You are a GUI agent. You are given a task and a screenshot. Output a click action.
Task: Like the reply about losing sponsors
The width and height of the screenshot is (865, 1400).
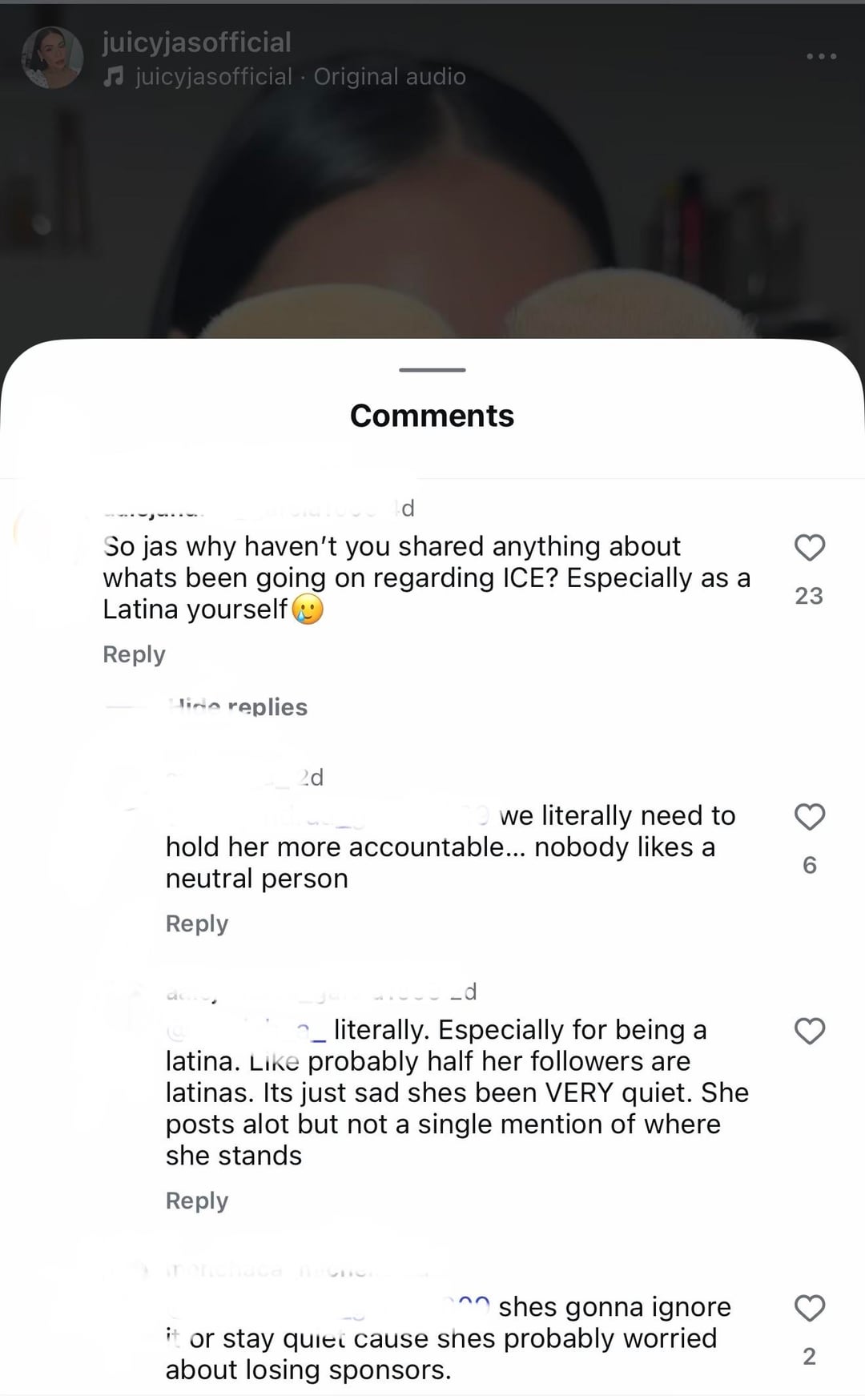point(809,1308)
